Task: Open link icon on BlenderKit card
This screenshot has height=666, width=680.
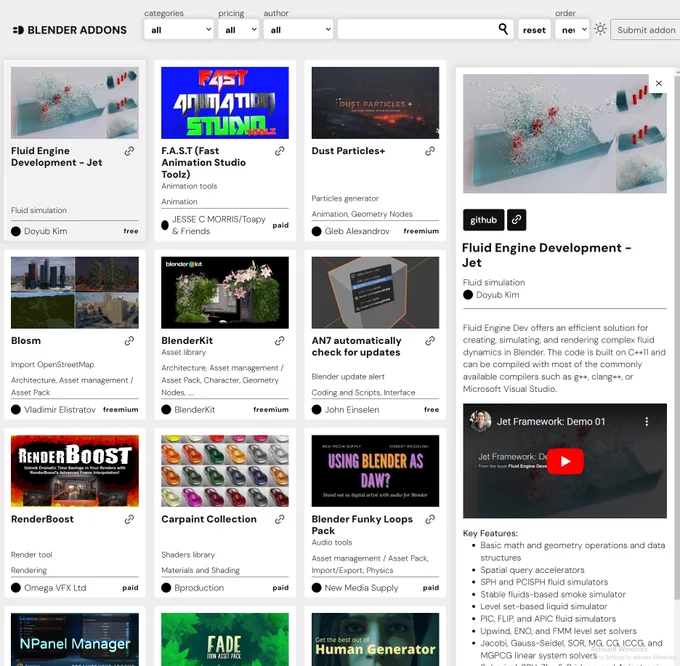Action: (280, 341)
